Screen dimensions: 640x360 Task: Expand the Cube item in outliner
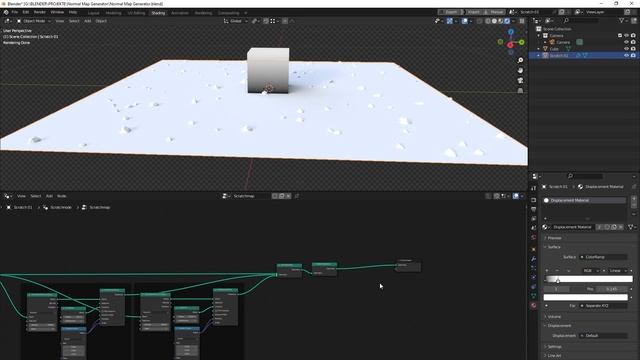(539, 49)
